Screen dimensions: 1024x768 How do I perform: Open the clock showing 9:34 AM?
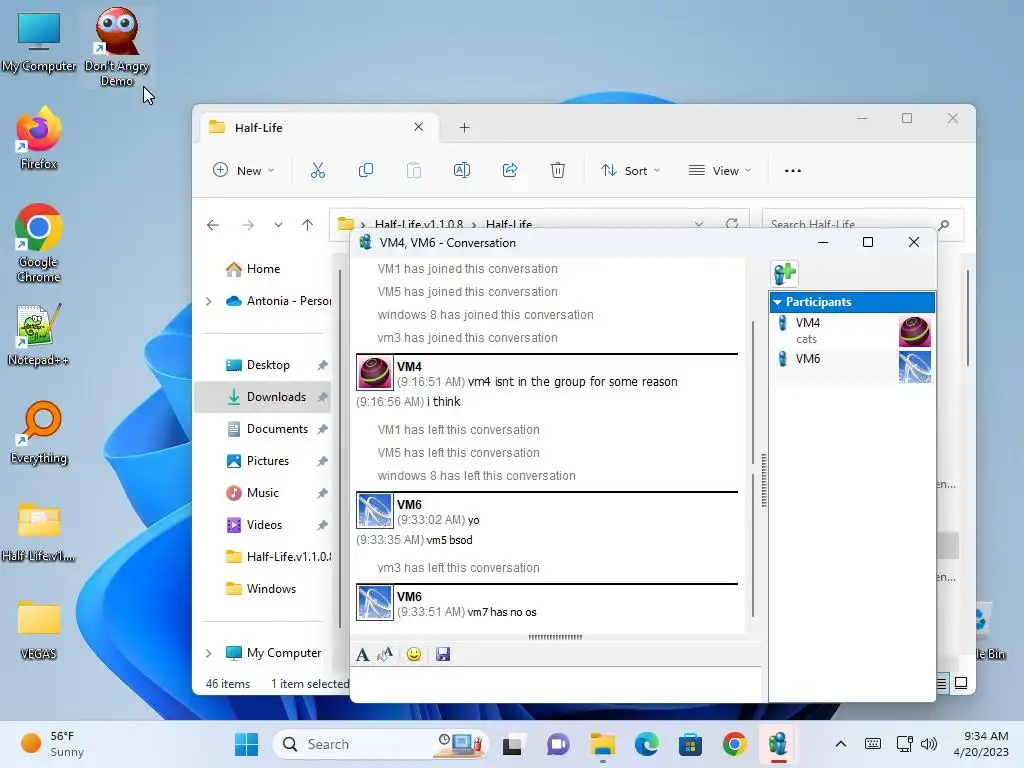[x=981, y=744]
